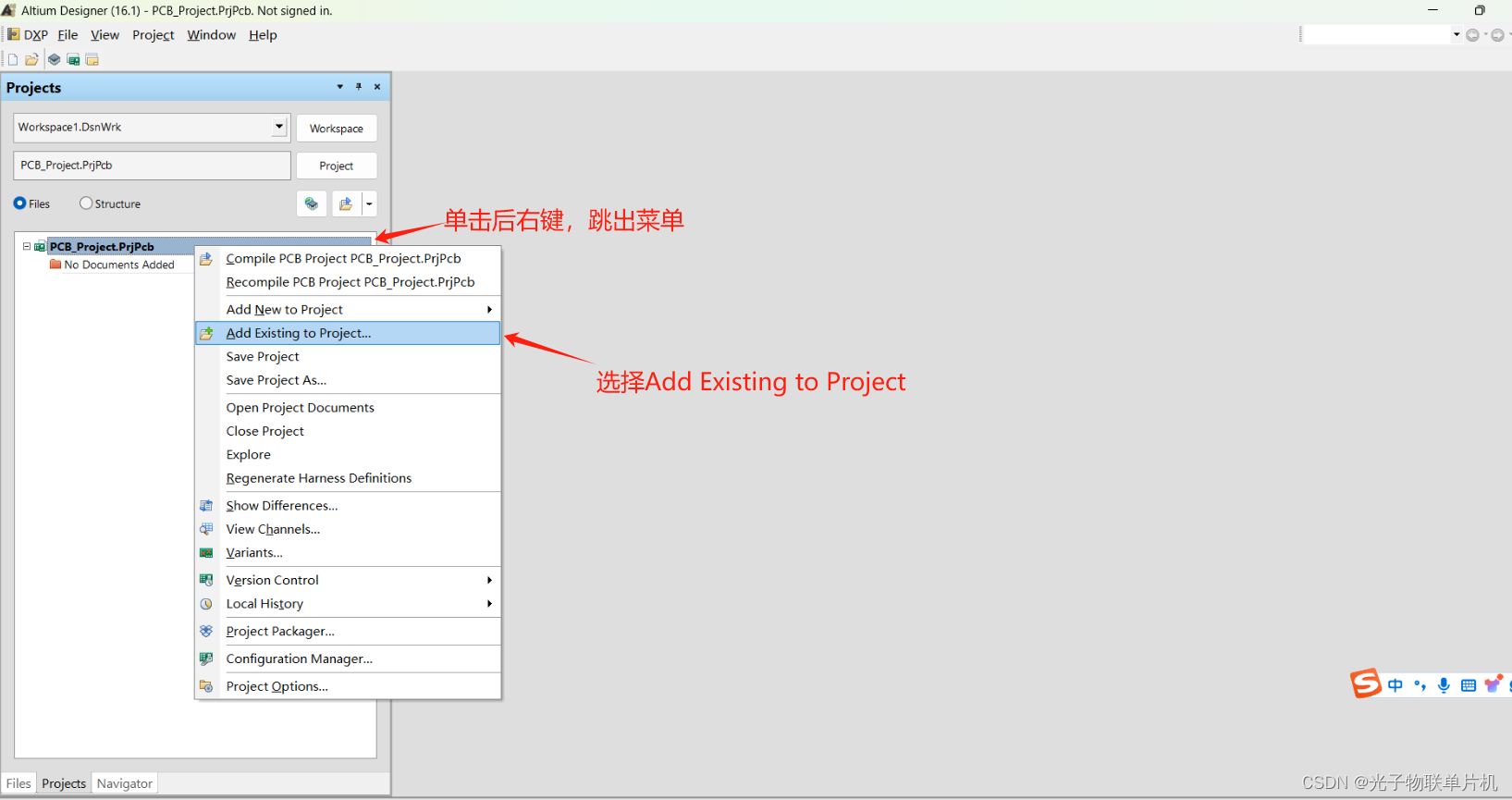The image size is (1512, 800).
Task: Choose Close Project
Action: coord(348,431)
